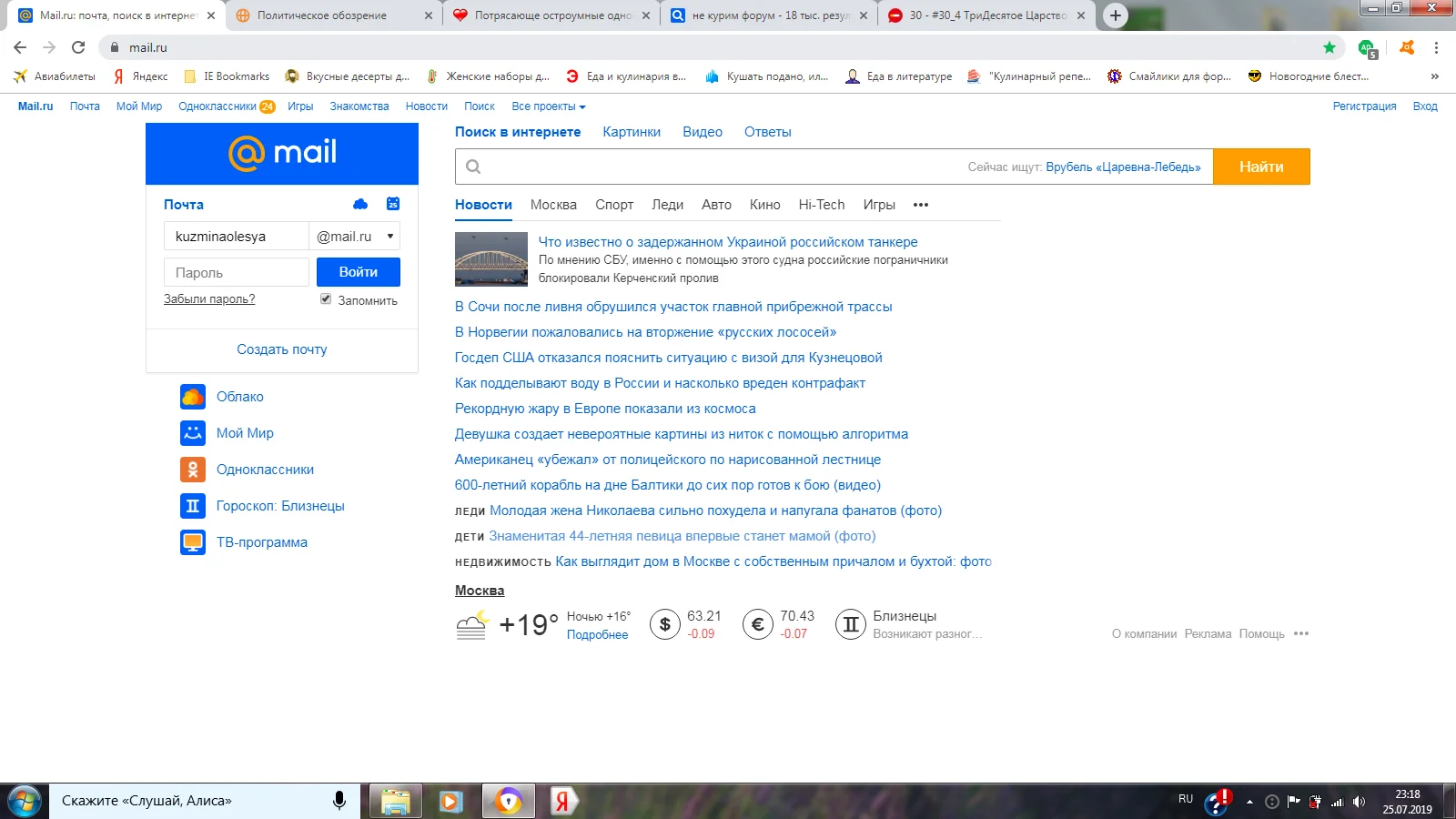This screenshot has width=1456, height=819.
Task: Open the Картинки search section
Action: (632, 131)
